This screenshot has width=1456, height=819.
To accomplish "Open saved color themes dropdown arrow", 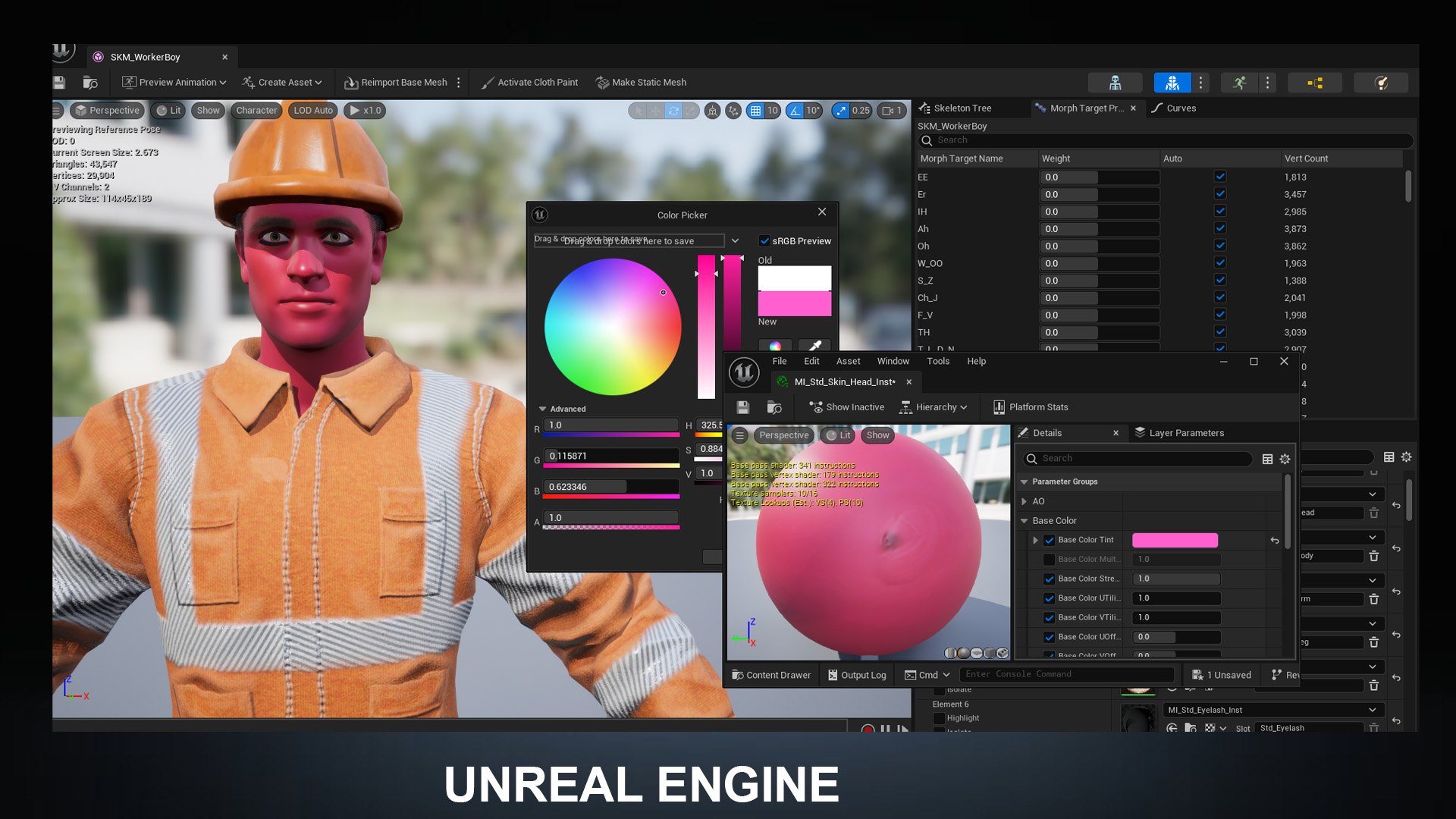I will (735, 241).
